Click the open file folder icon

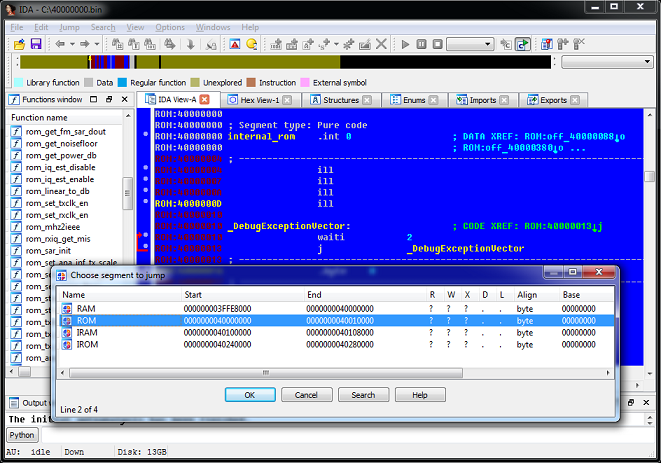(x=19, y=45)
